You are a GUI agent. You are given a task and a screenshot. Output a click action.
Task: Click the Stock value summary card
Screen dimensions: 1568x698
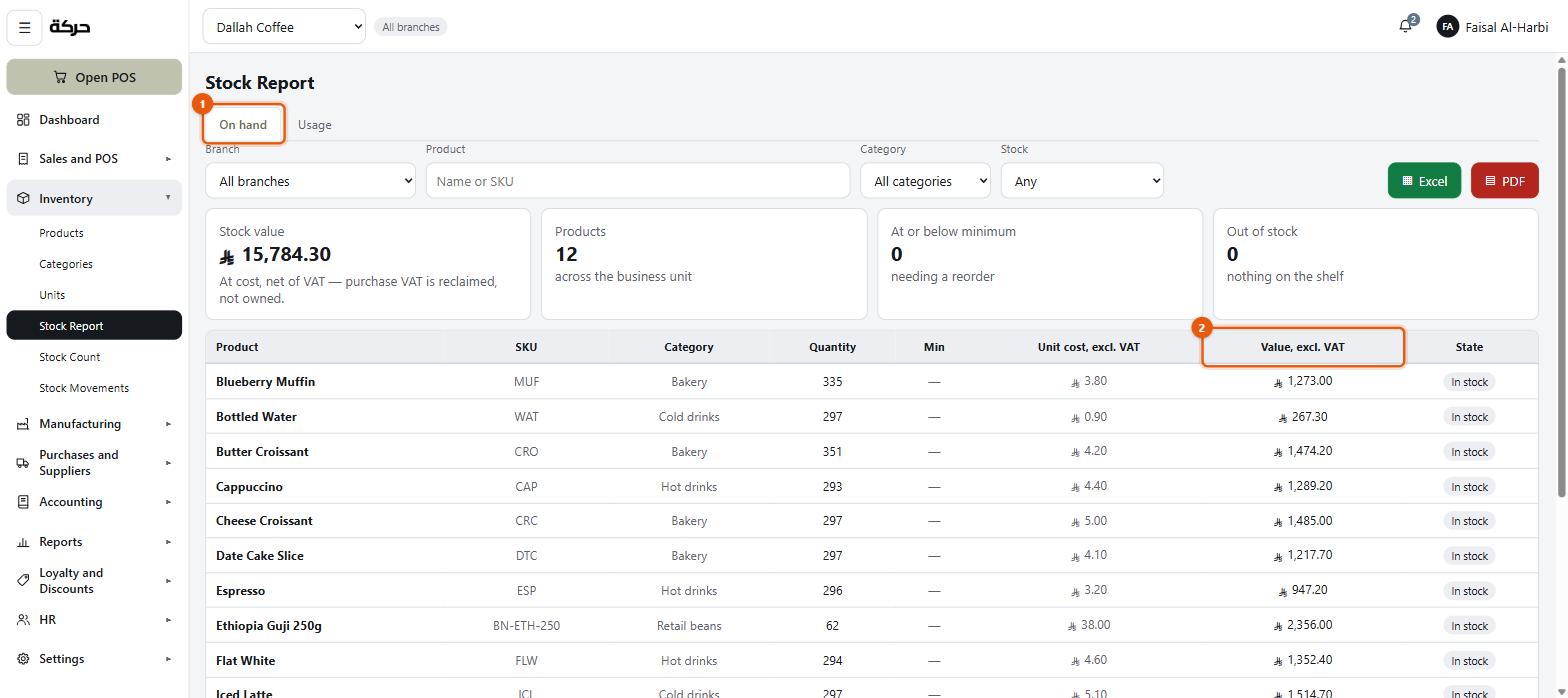point(367,264)
